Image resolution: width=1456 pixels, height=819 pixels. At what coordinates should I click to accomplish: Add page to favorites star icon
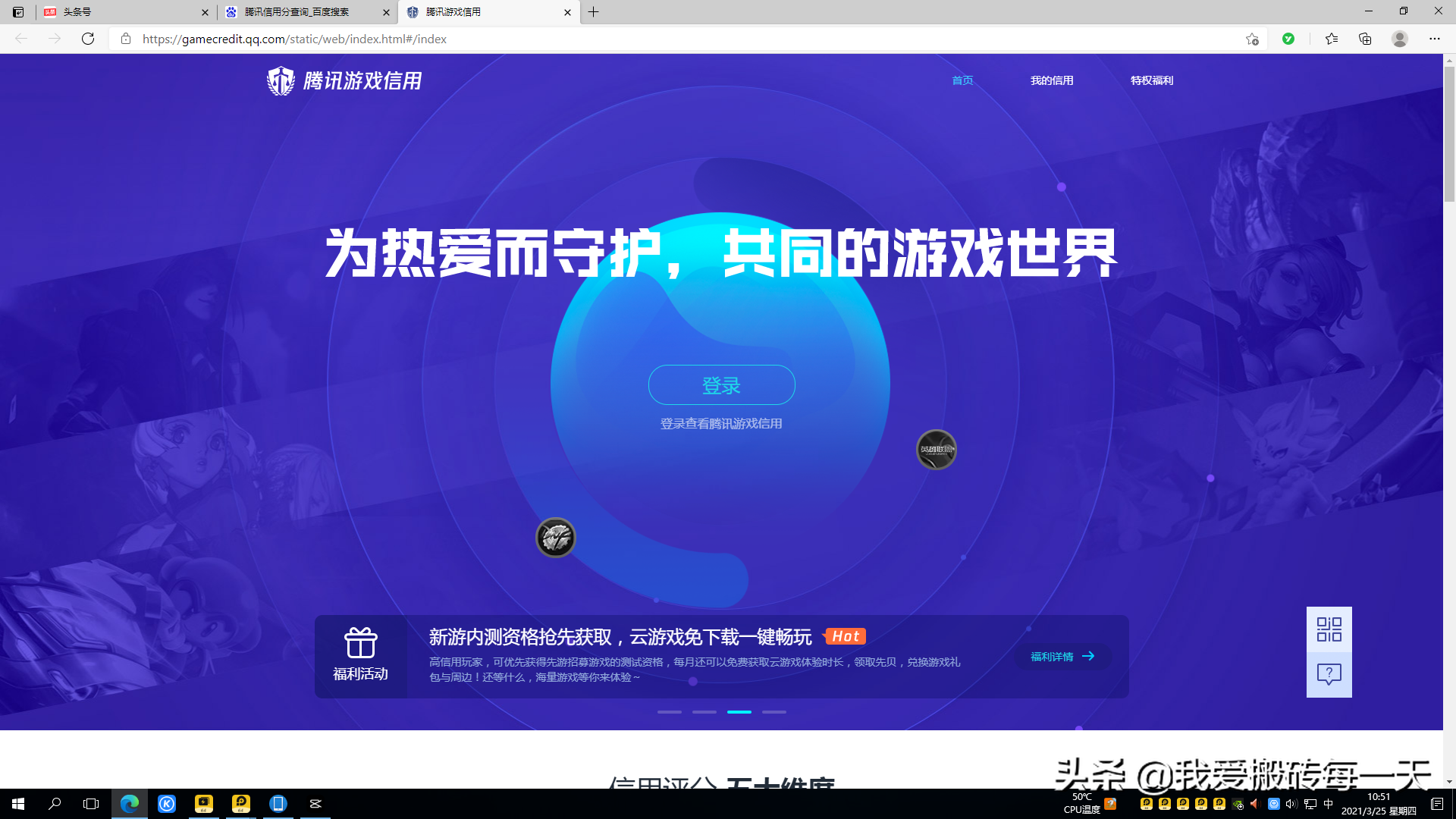tap(1252, 39)
